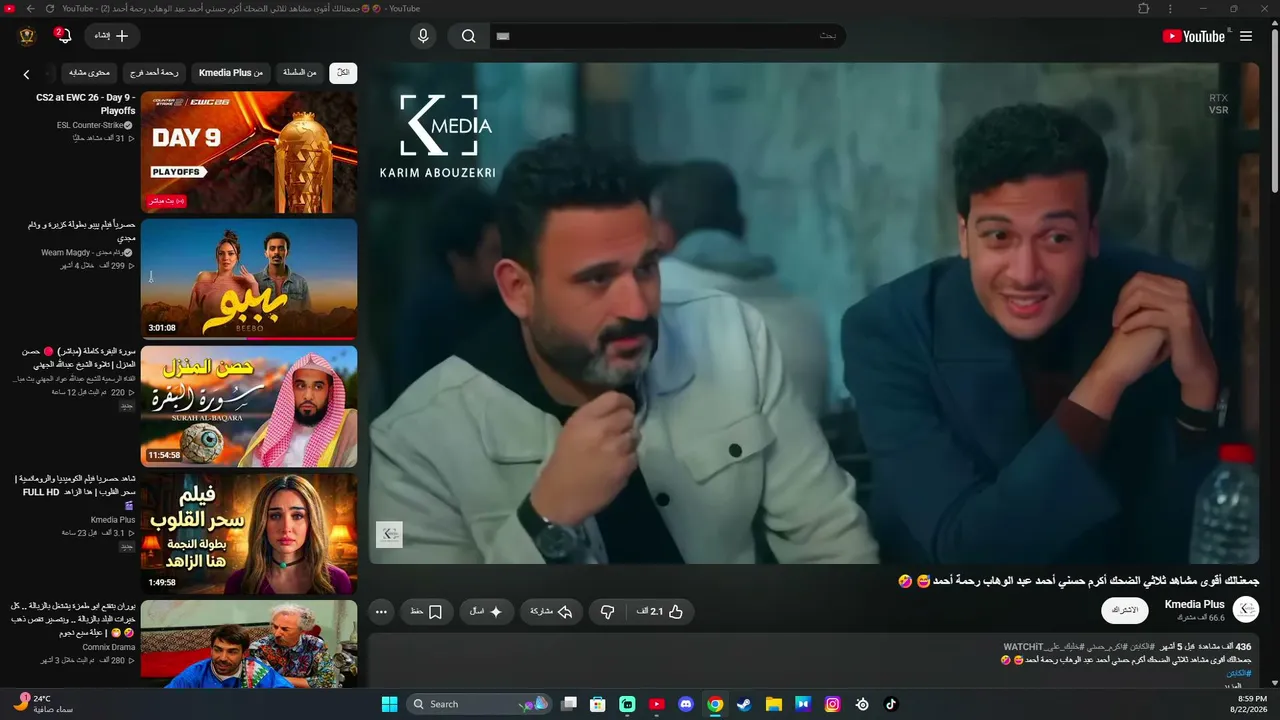Go back with browser back arrow
Viewport: 1280px width, 720px height.
[30, 9]
